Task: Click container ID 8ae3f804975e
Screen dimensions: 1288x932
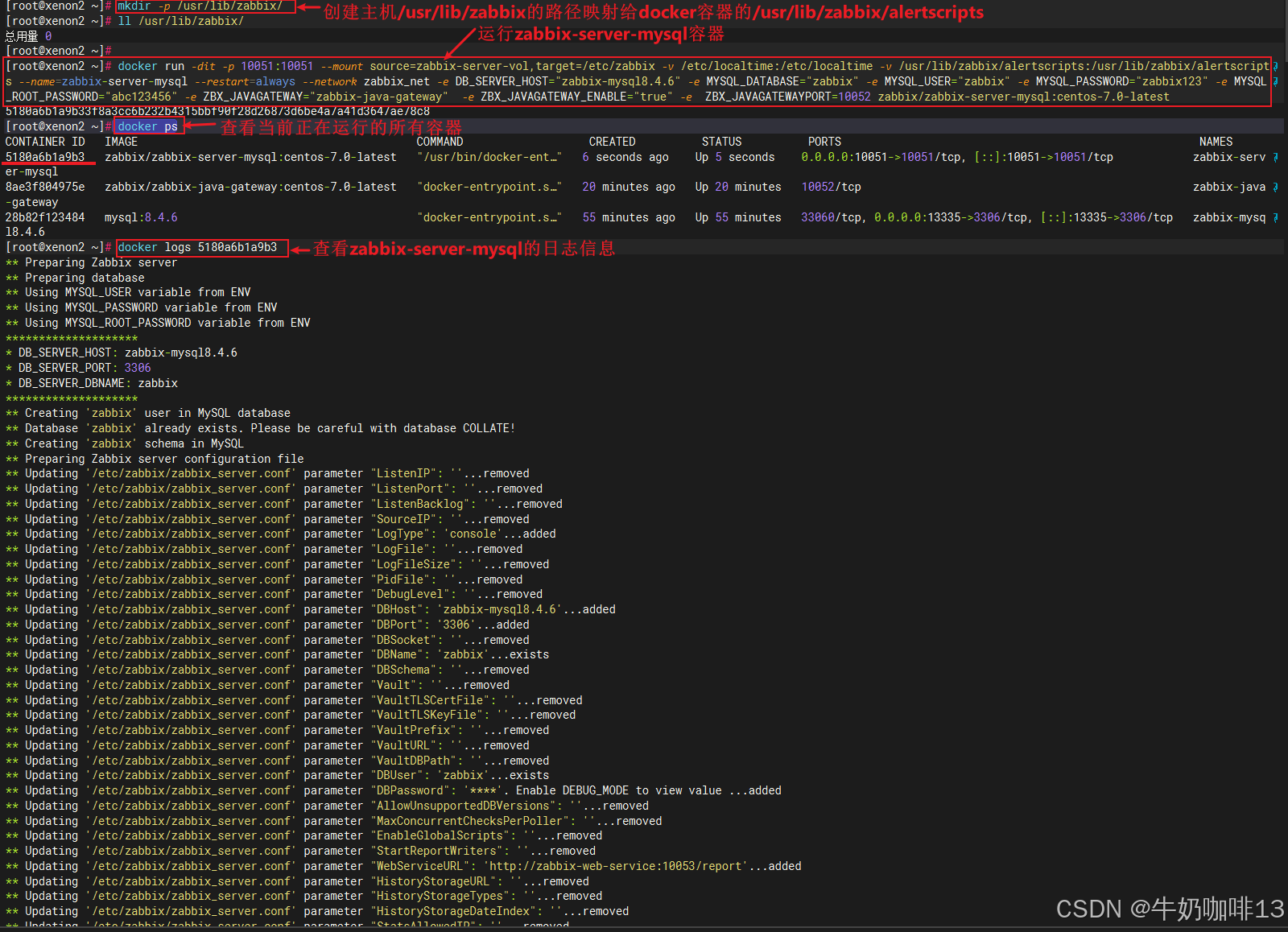Action: 45,187
